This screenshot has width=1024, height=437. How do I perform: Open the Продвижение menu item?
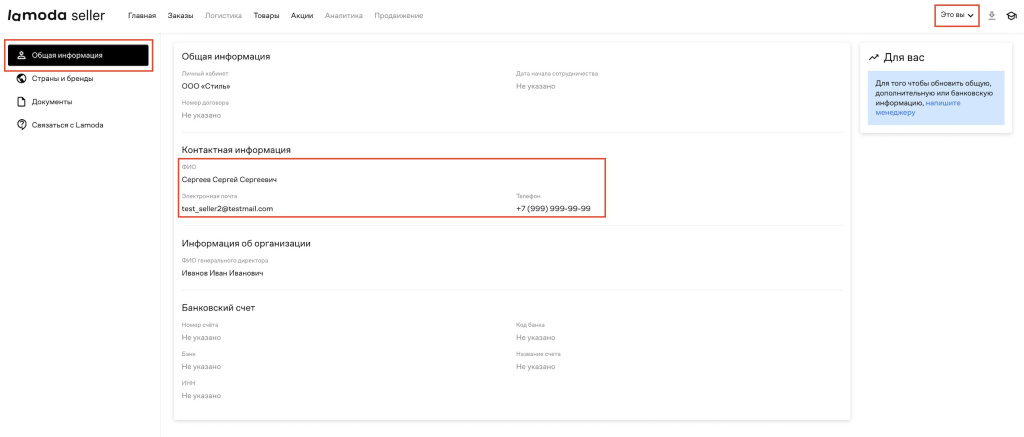coord(398,16)
